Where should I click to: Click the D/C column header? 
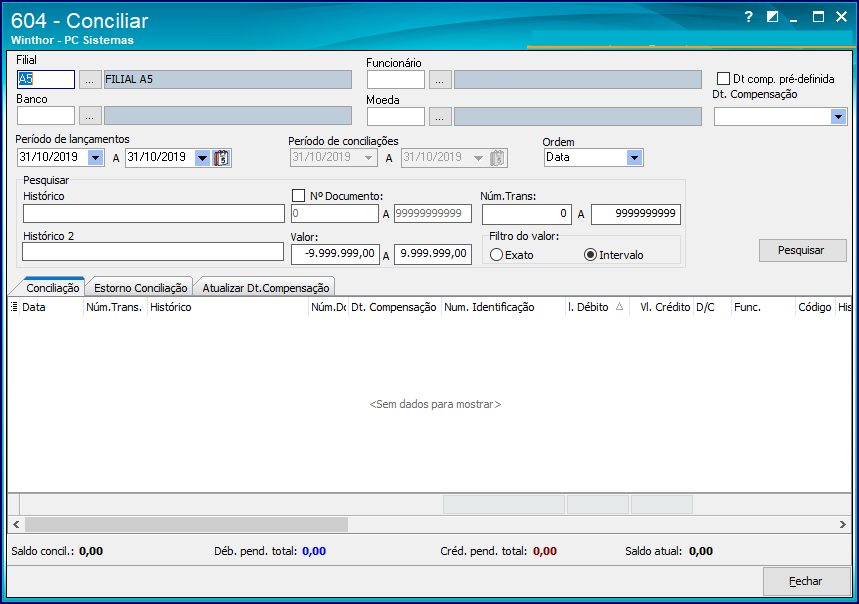point(712,307)
